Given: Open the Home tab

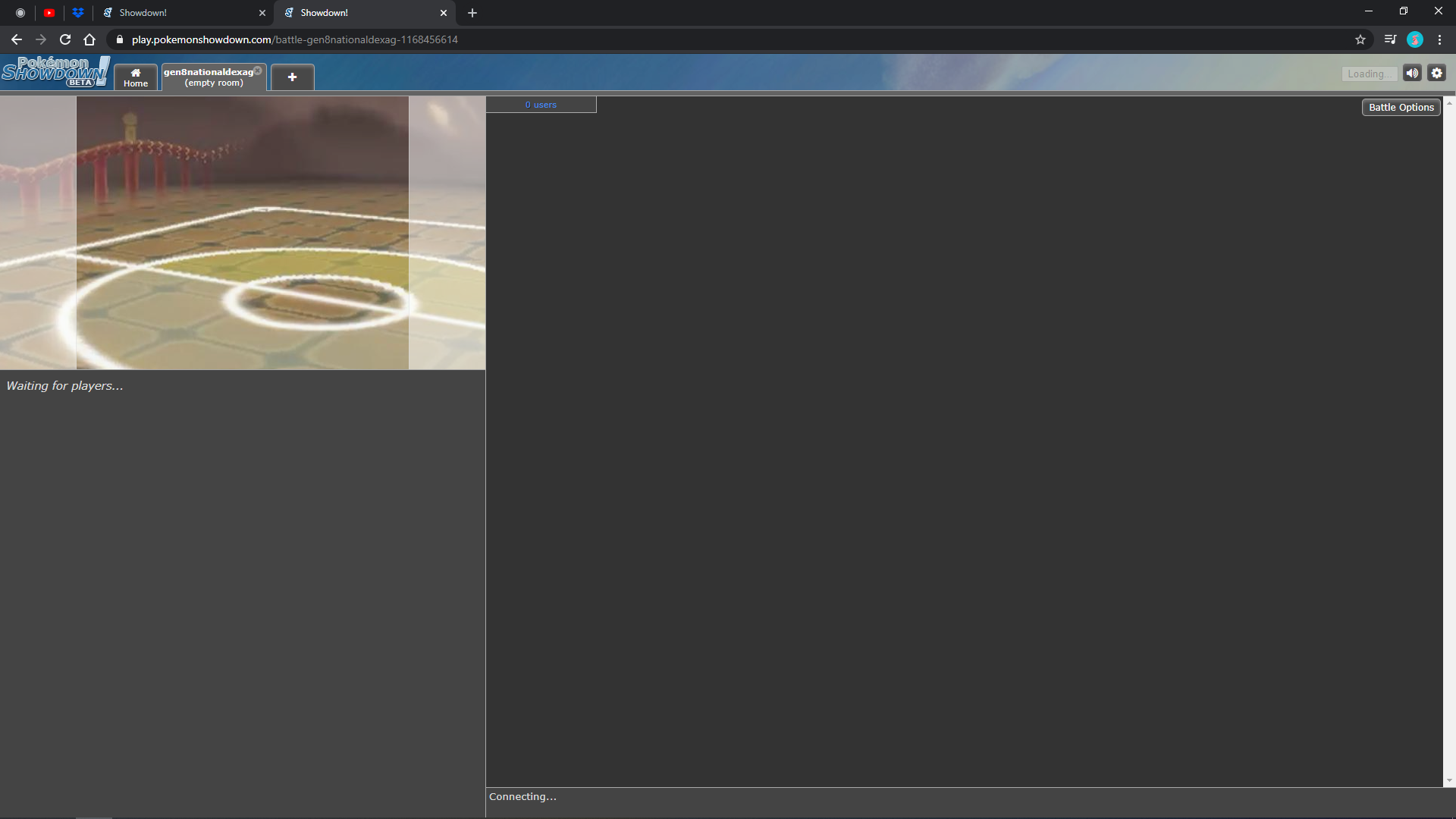Looking at the screenshot, I should (136, 77).
